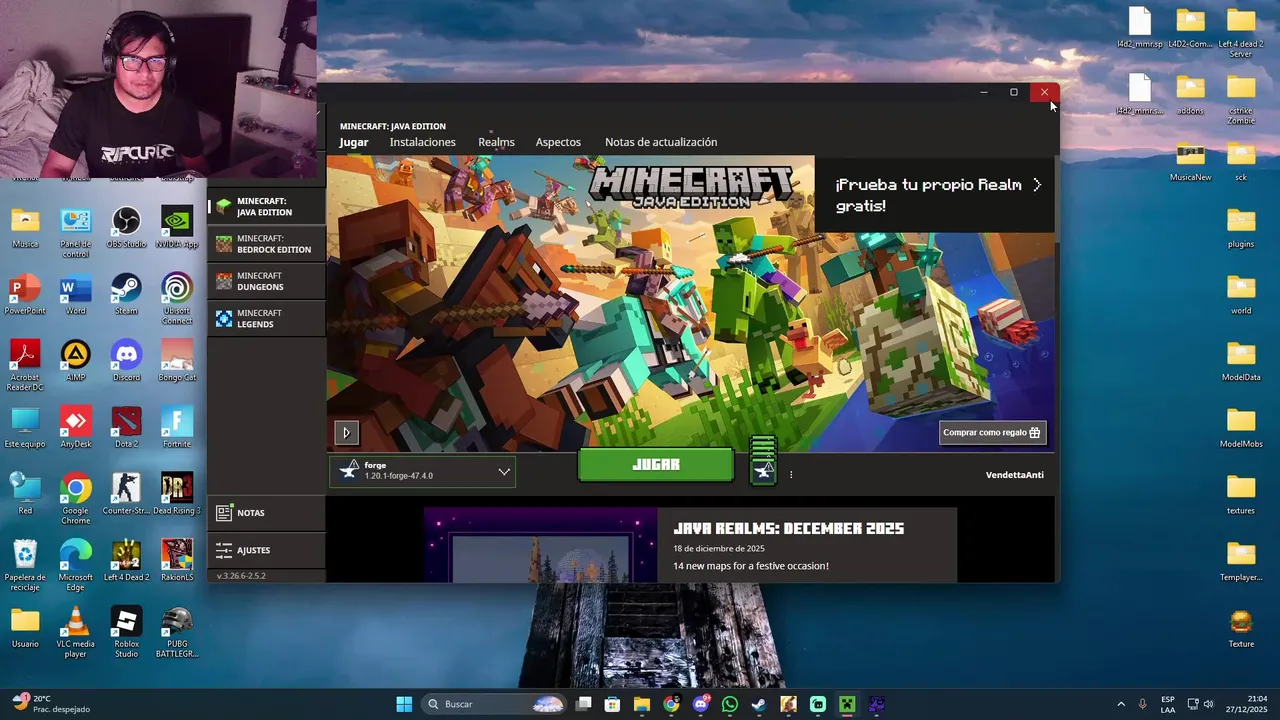Select the Word desktop icon
This screenshot has height=720, width=1280.
pyautogui.click(x=75, y=294)
